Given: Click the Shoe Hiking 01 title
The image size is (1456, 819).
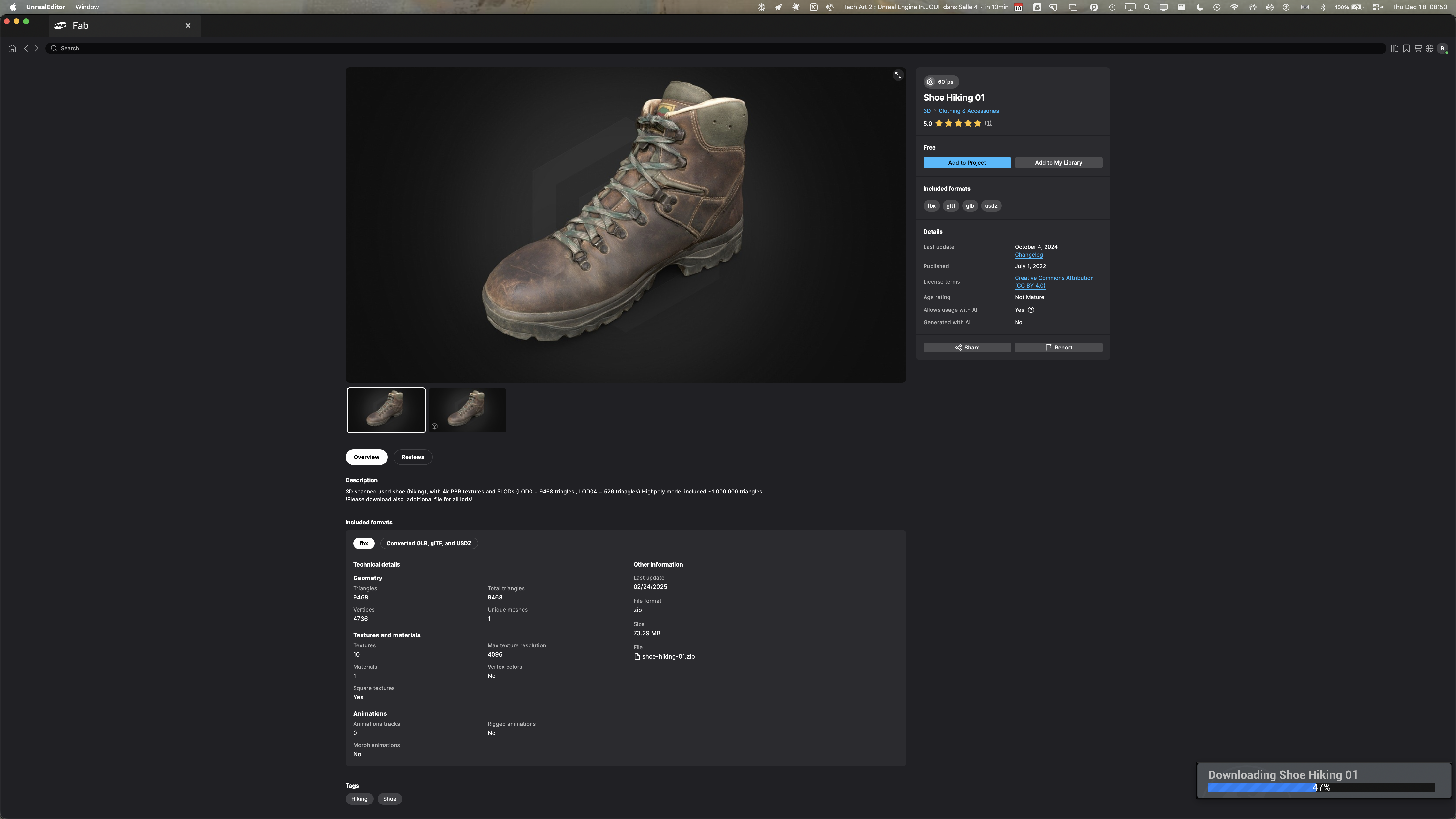Looking at the screenshot, I should [x=954, y=98].
